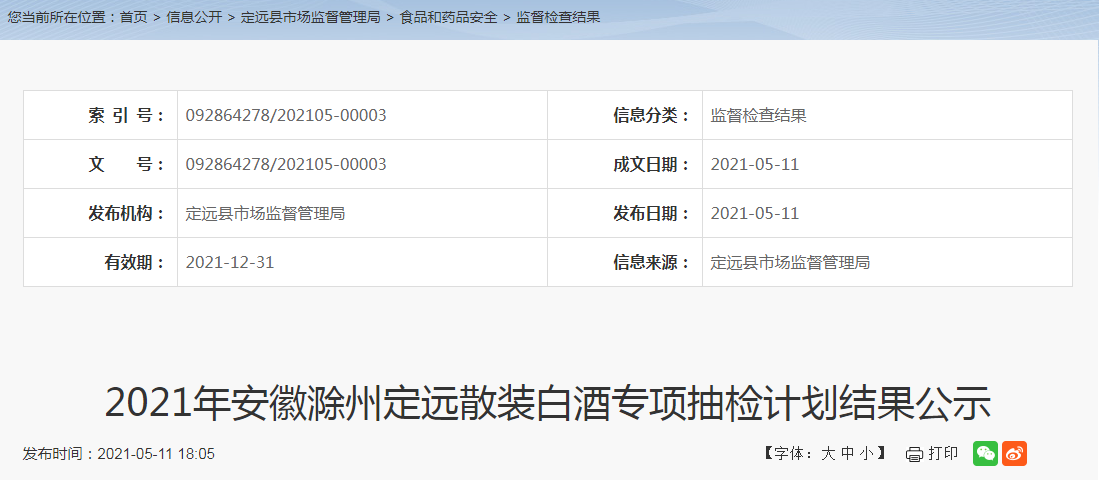Select the 信息来源 value 定远县市场监督管理局

(790, 262)
